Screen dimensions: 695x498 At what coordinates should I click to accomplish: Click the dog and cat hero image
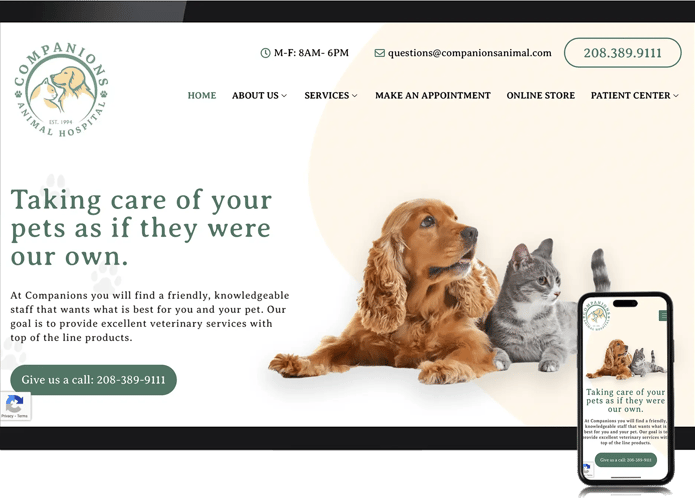[439, 290]
